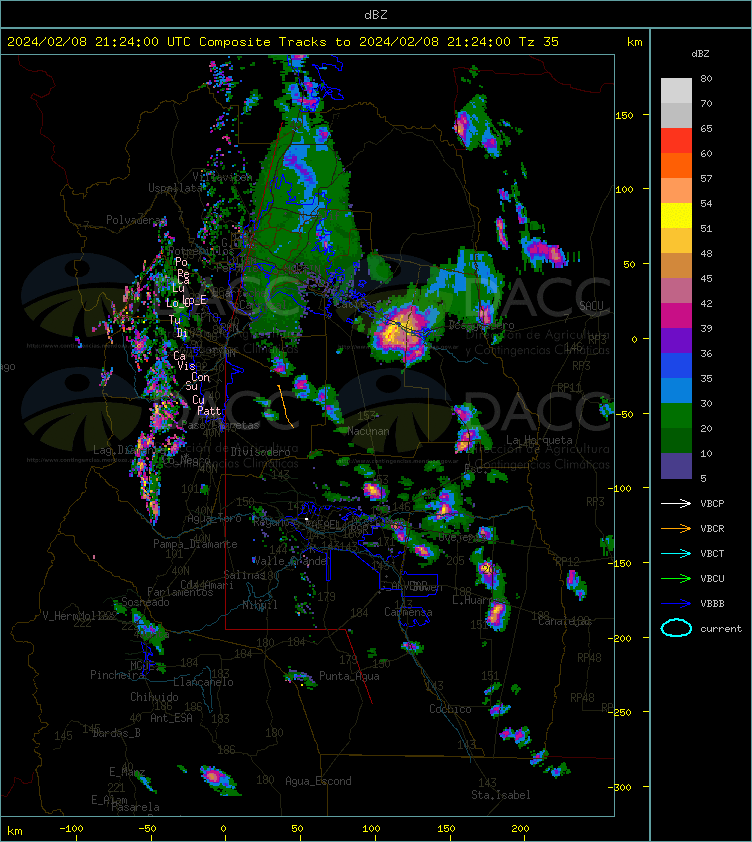Pick the orange swatch between 60 and 57

point(676,165)
